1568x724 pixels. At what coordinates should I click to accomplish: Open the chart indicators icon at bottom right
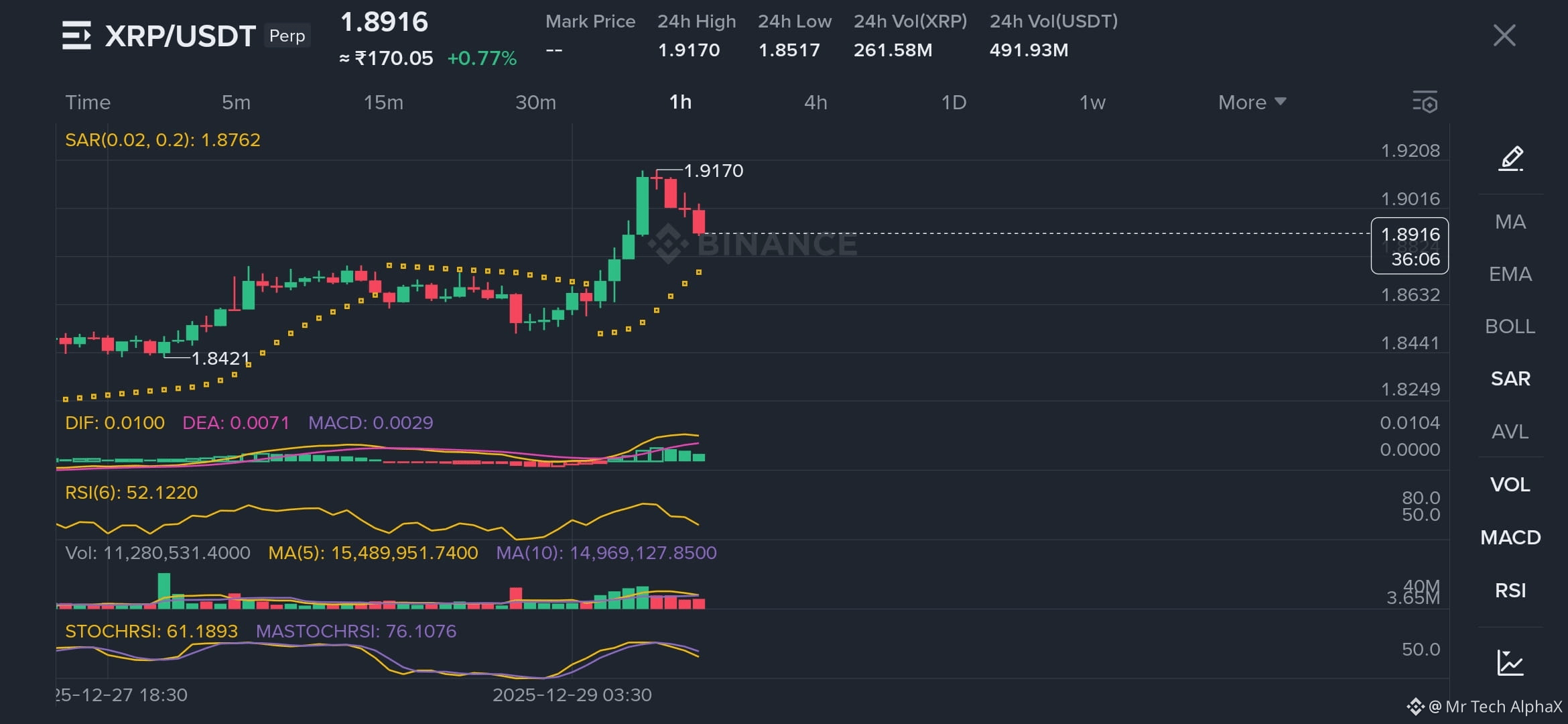[1510, 662]
